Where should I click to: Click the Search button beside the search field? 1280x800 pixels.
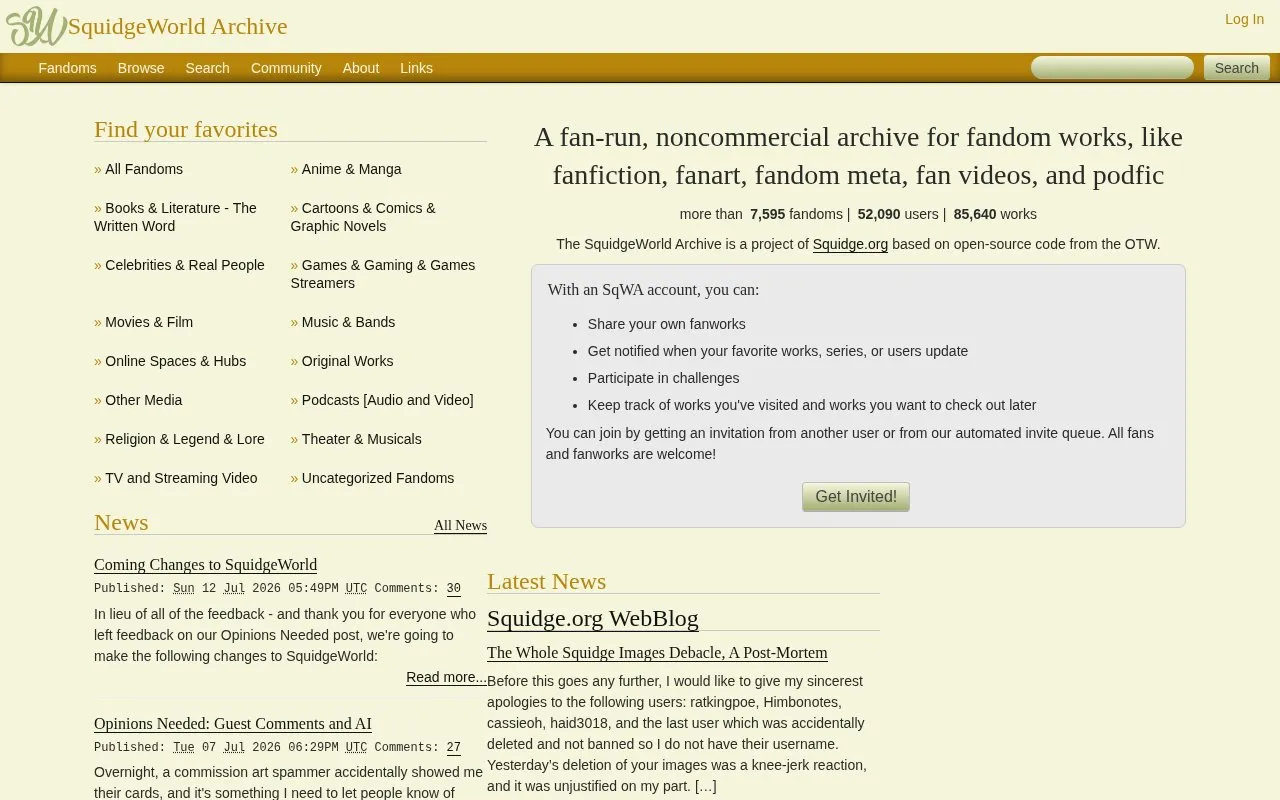click(1236, 68)
